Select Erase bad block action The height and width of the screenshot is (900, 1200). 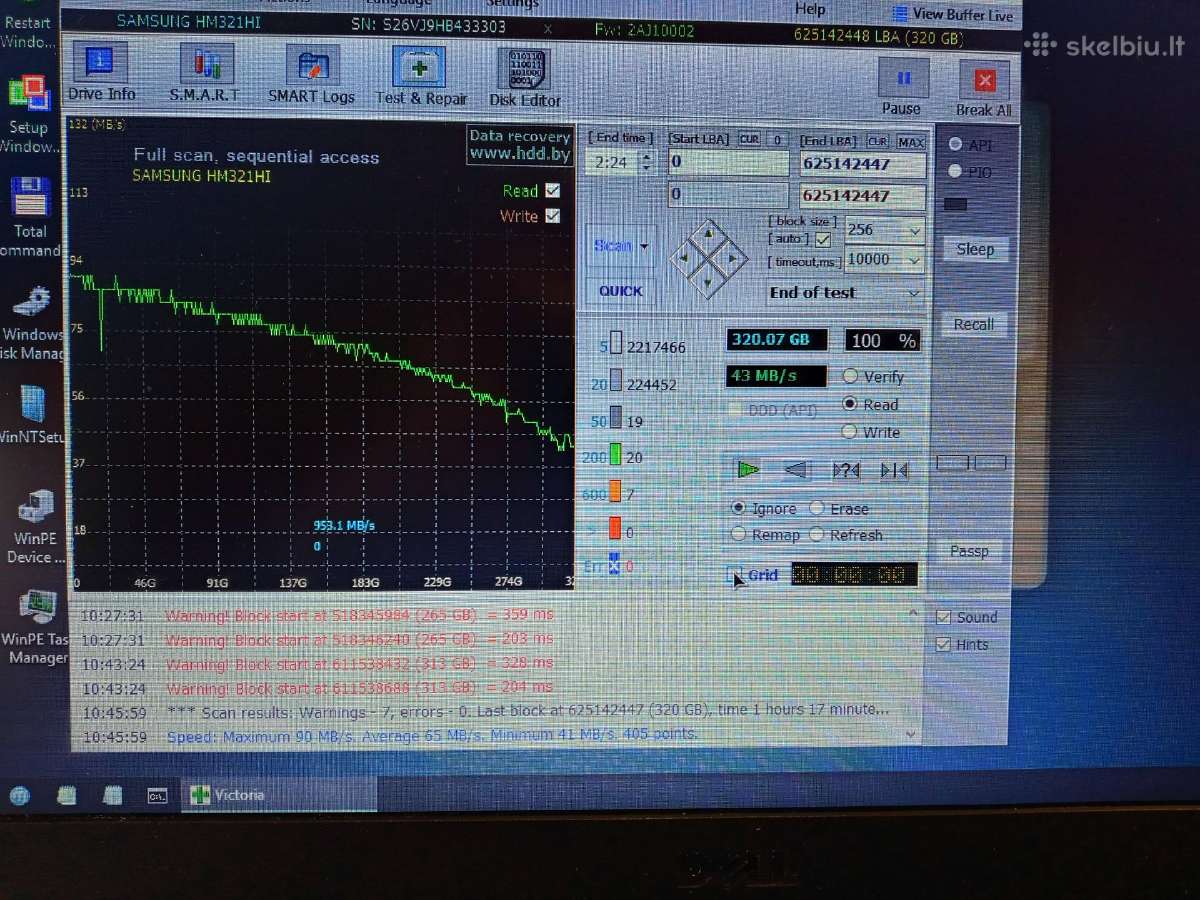click(x=817, y=508)
